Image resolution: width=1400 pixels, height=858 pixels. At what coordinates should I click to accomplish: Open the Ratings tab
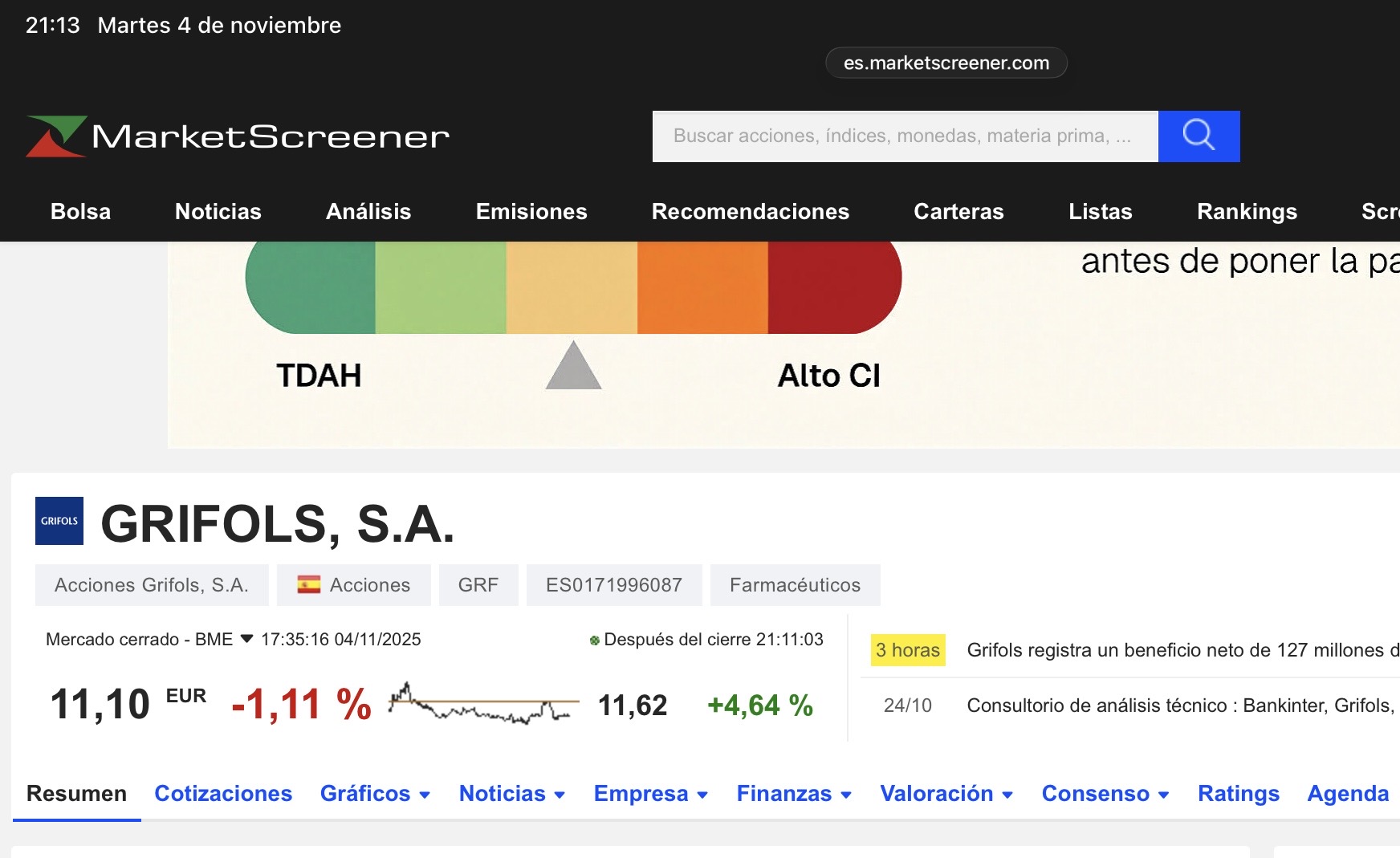[x=1238, y=793]
